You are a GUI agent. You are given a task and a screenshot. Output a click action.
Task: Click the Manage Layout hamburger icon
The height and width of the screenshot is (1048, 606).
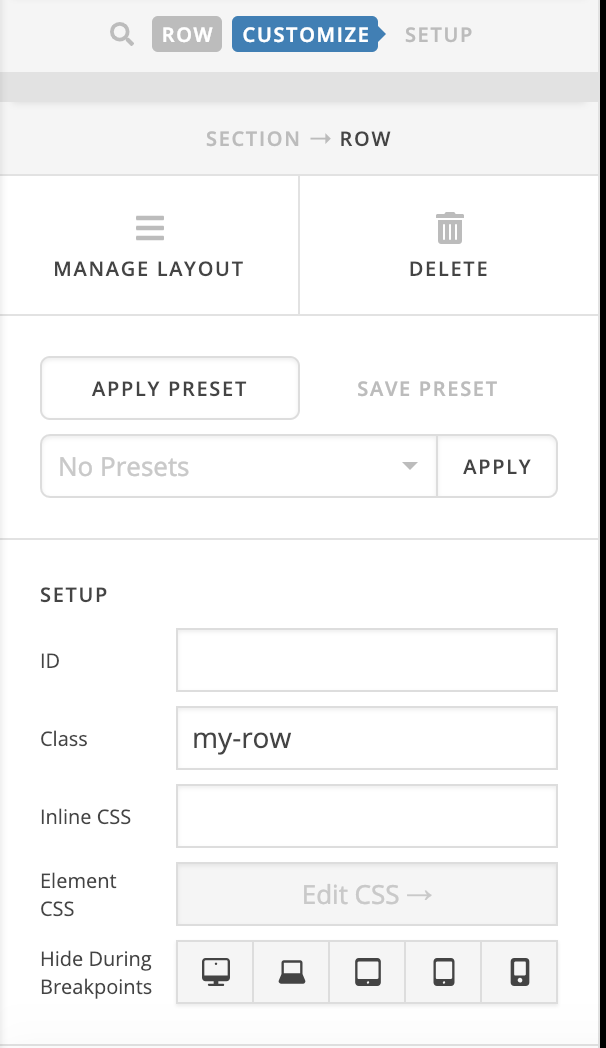[x=150, y=228]
